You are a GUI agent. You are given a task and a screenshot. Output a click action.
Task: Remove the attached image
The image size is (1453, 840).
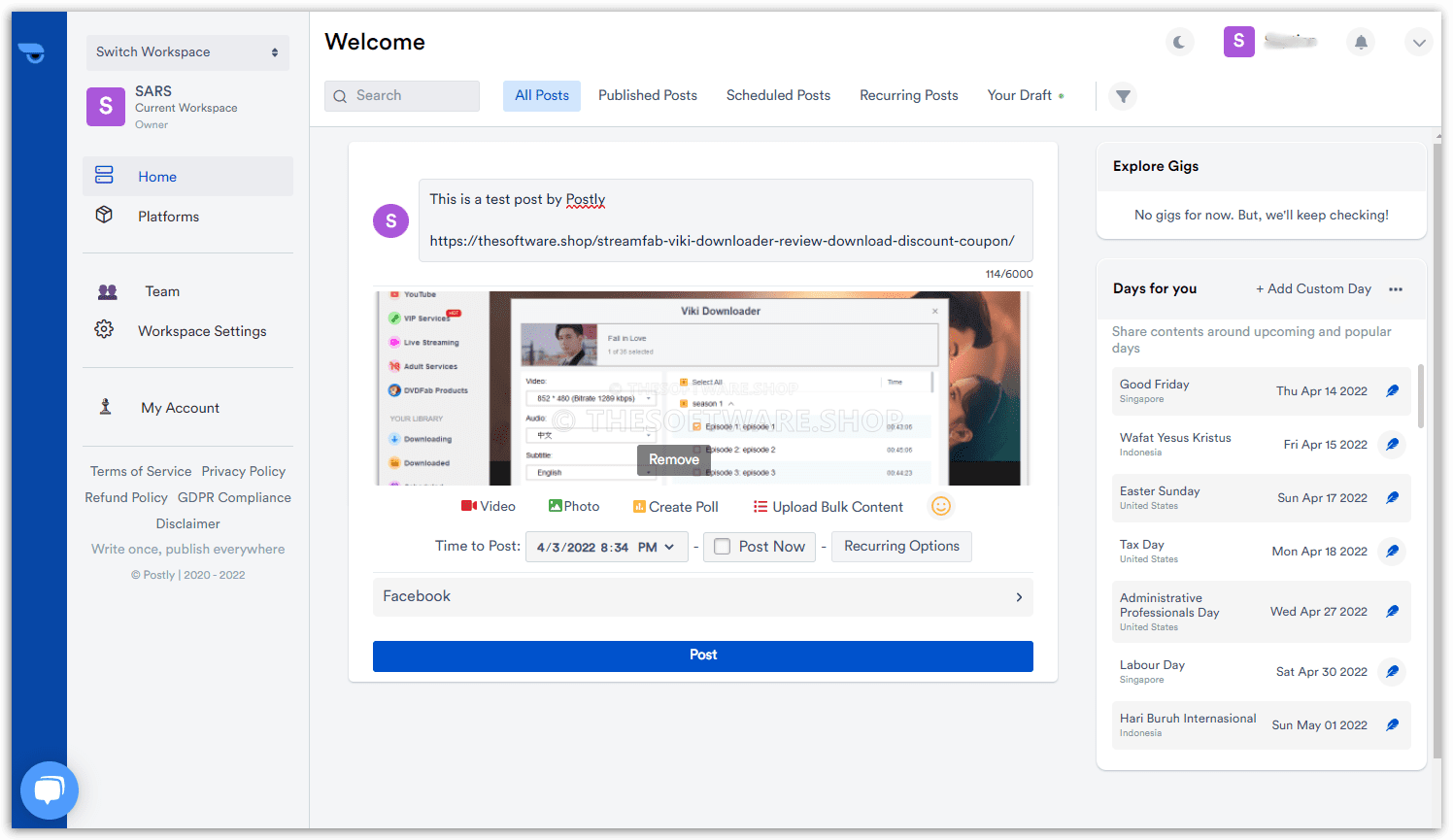[674, 459]
